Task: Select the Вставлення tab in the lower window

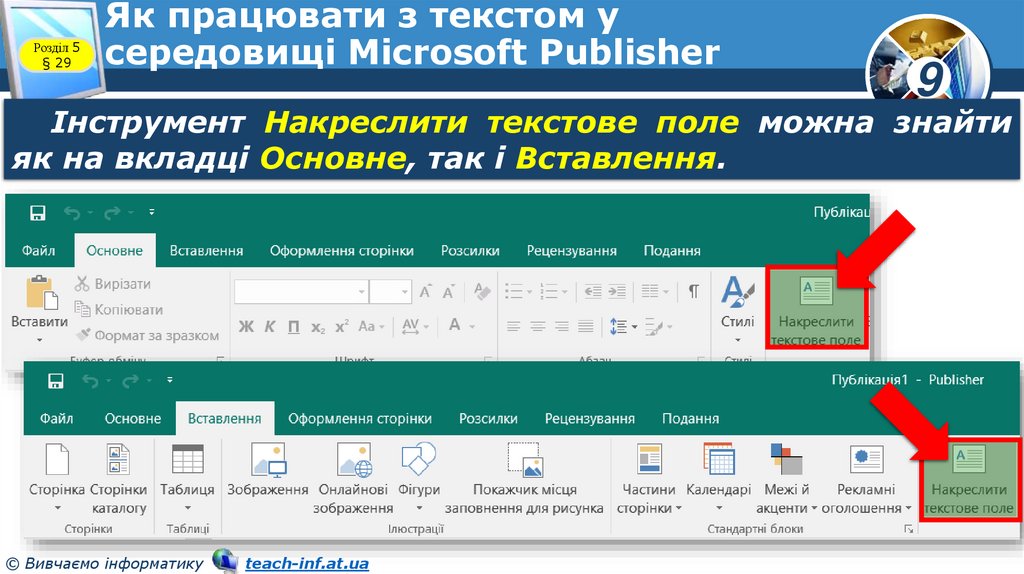Action: pyautogui.click(x=225, y=419)
